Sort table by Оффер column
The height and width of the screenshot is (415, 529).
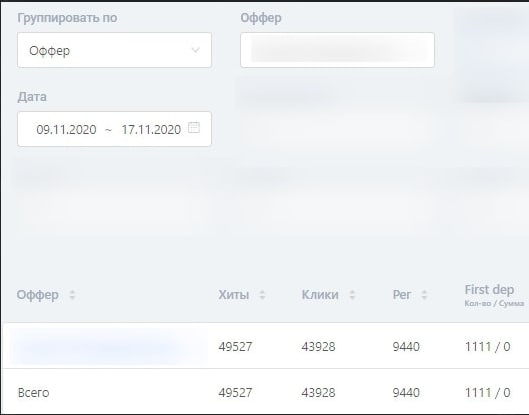coord(72,295)
